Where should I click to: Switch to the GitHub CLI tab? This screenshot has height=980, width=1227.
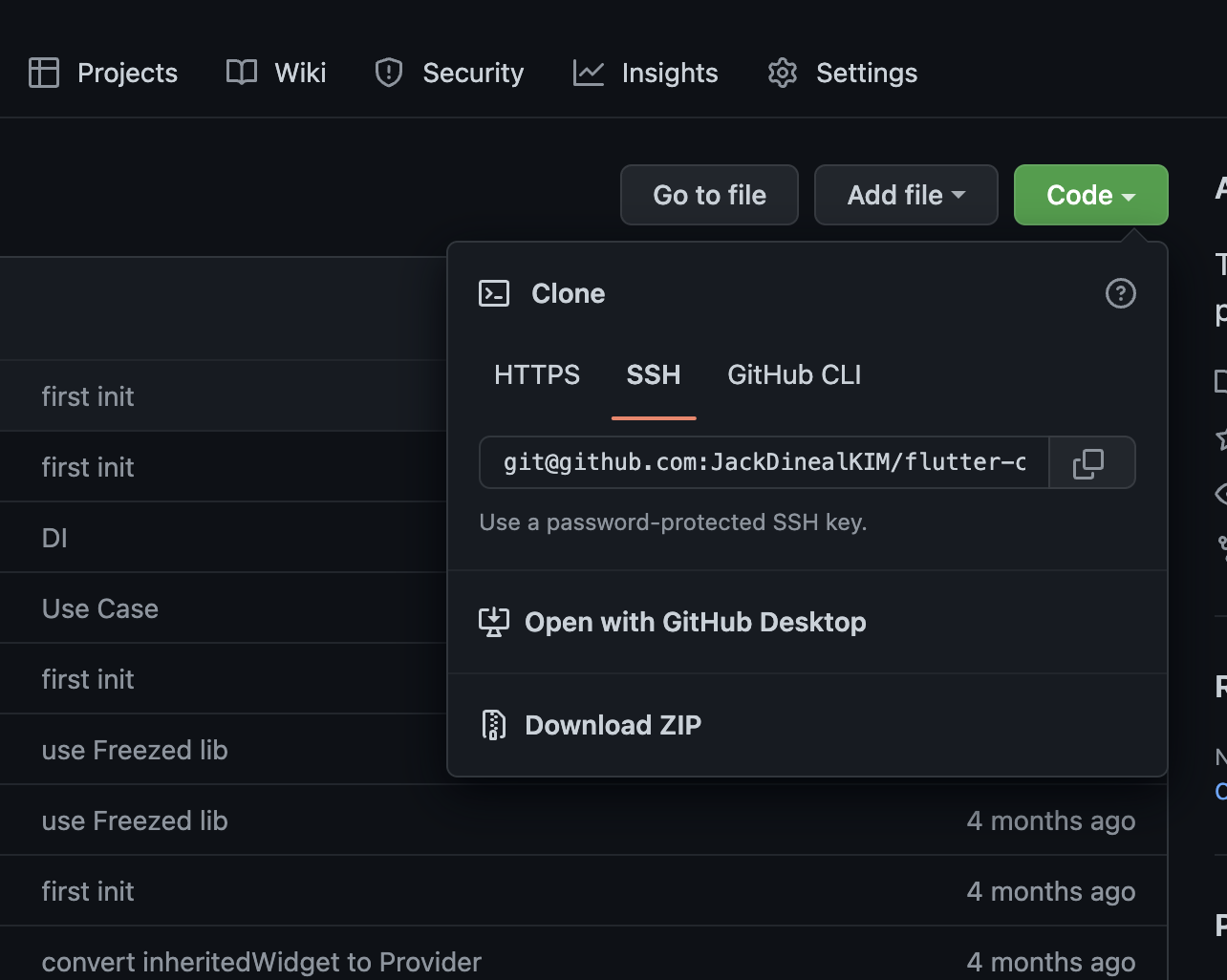794,374
